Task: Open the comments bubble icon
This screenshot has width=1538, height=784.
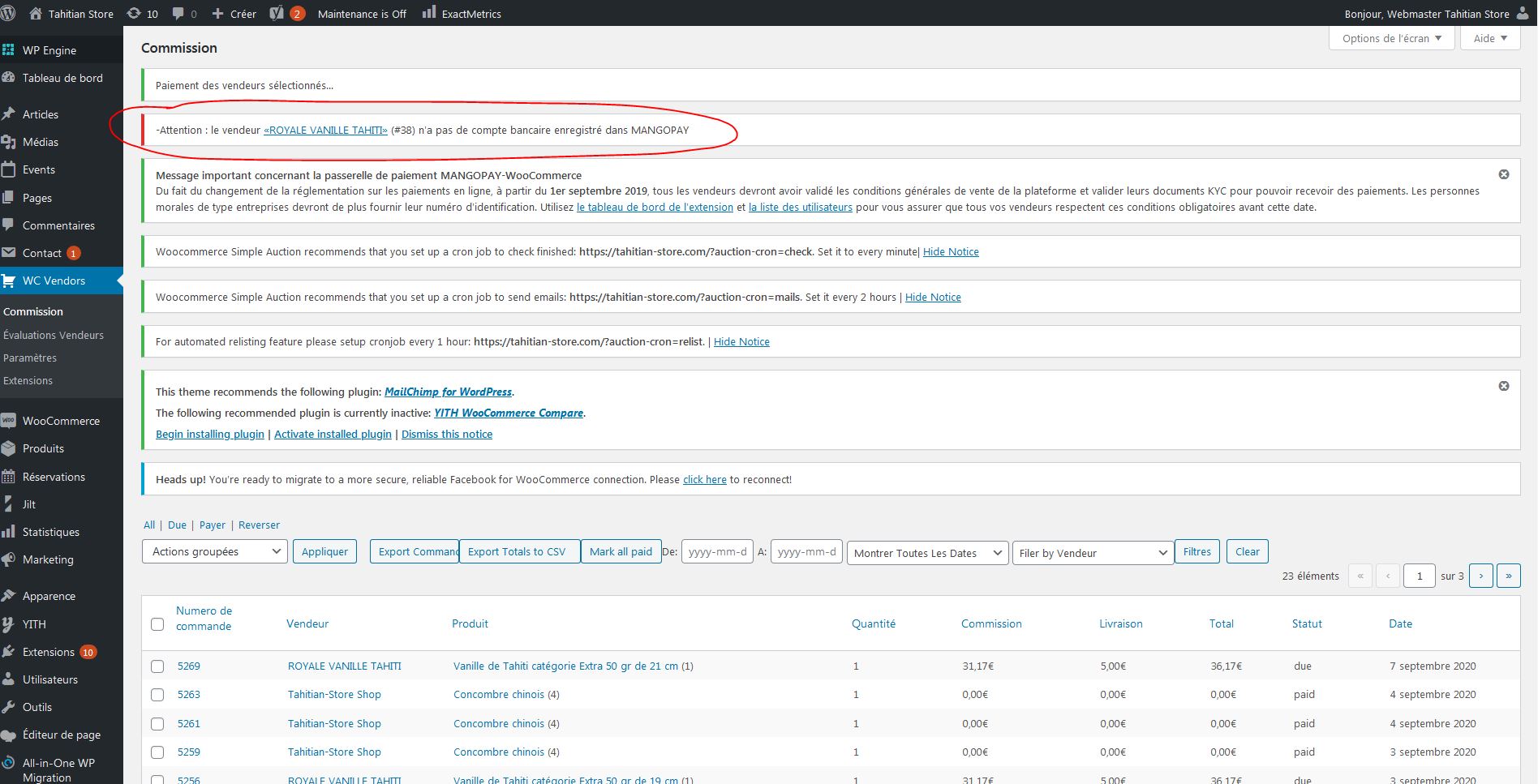Action: click(x=178, y=14)
